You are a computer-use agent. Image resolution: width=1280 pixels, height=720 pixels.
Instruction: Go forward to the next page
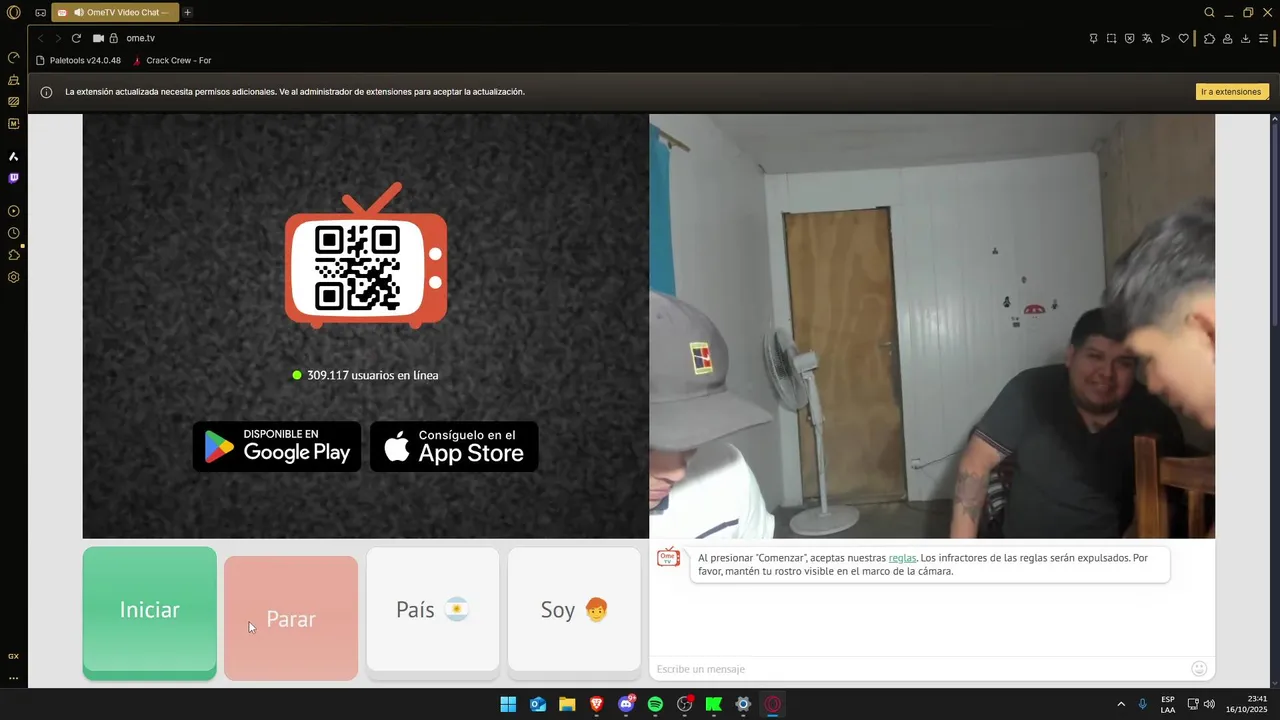coord(58,38)
